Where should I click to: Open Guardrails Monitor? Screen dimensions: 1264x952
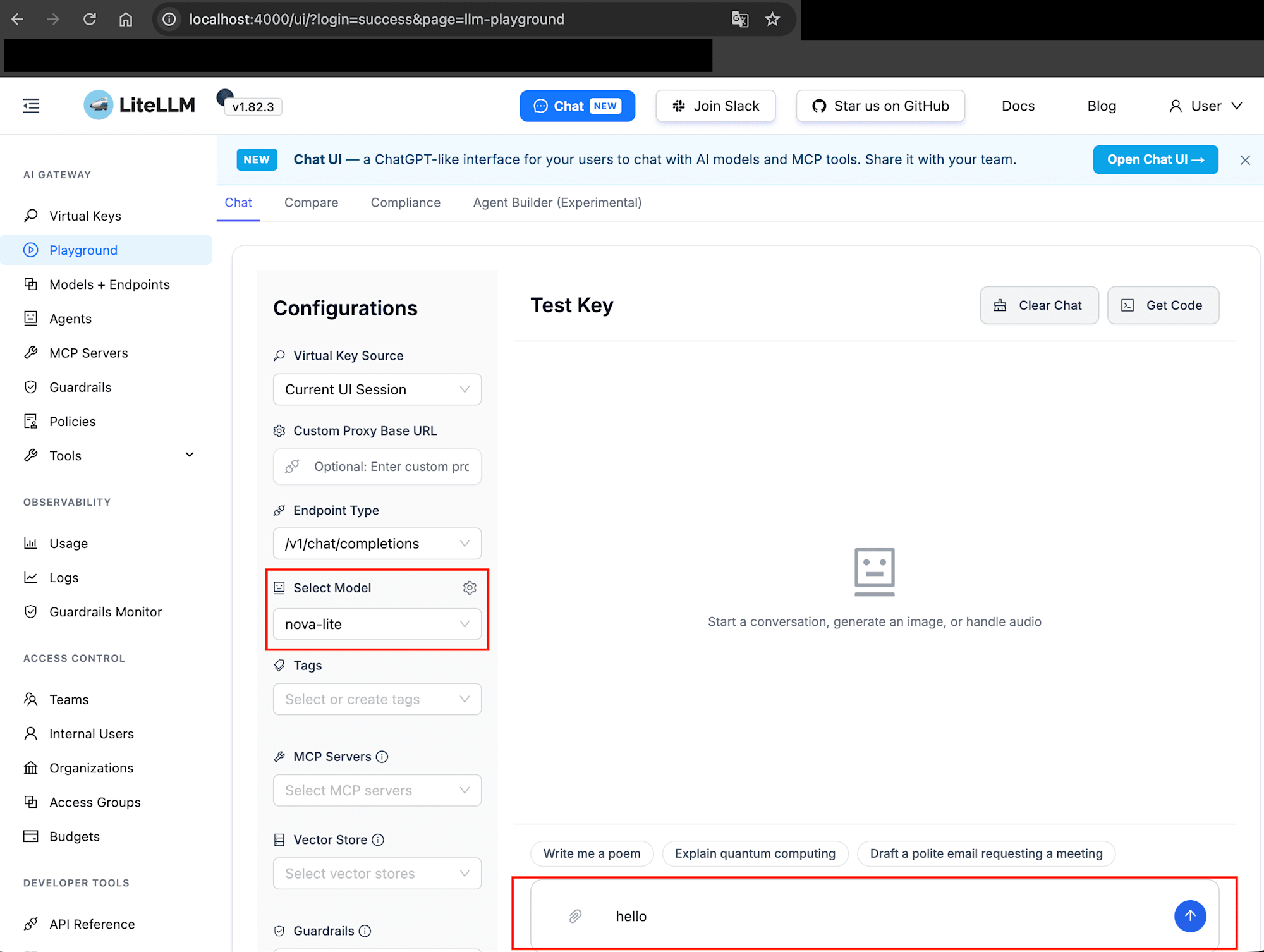(106, 611)
